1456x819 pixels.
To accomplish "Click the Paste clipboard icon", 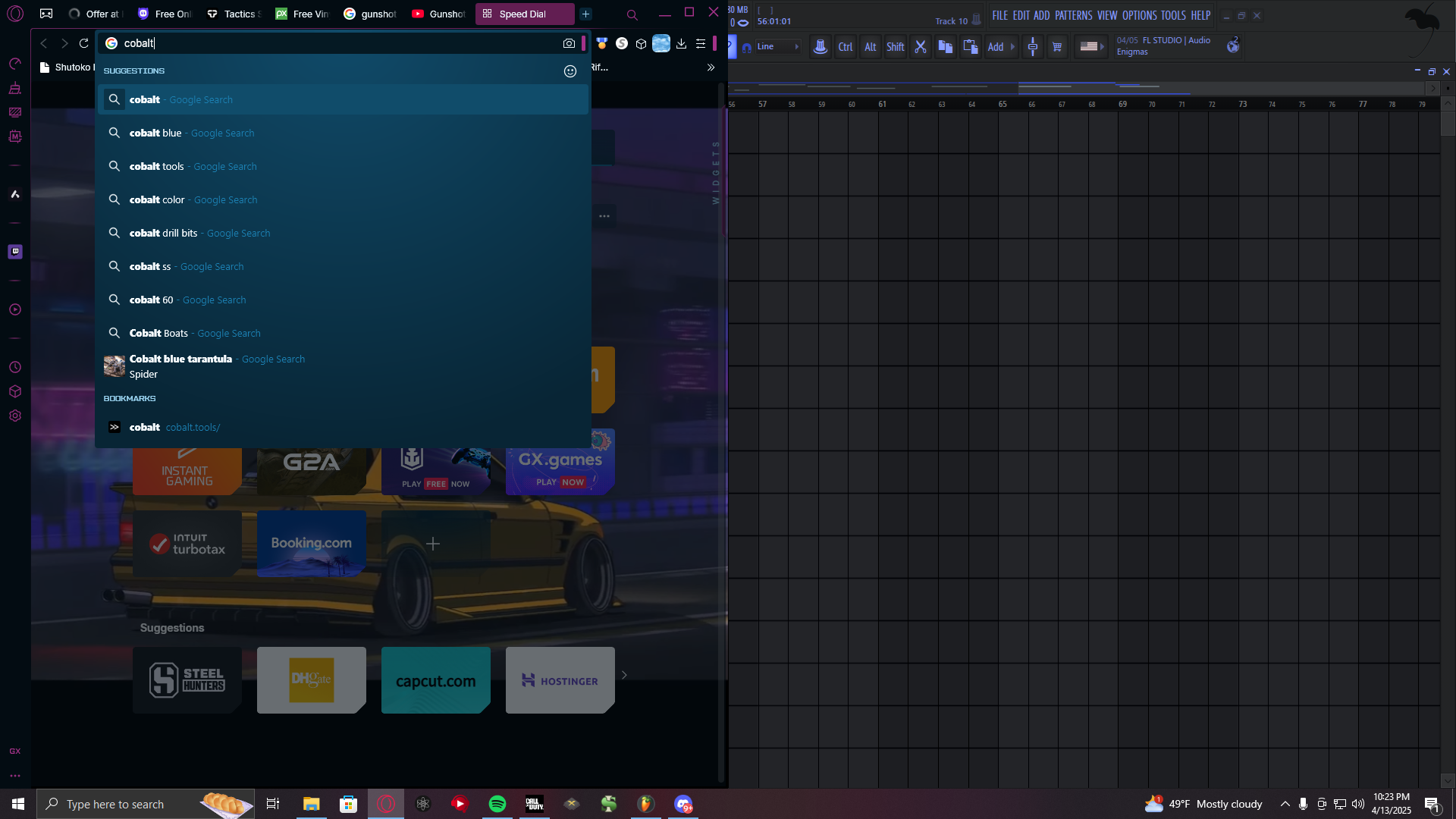I will click(x=971, y=47).
